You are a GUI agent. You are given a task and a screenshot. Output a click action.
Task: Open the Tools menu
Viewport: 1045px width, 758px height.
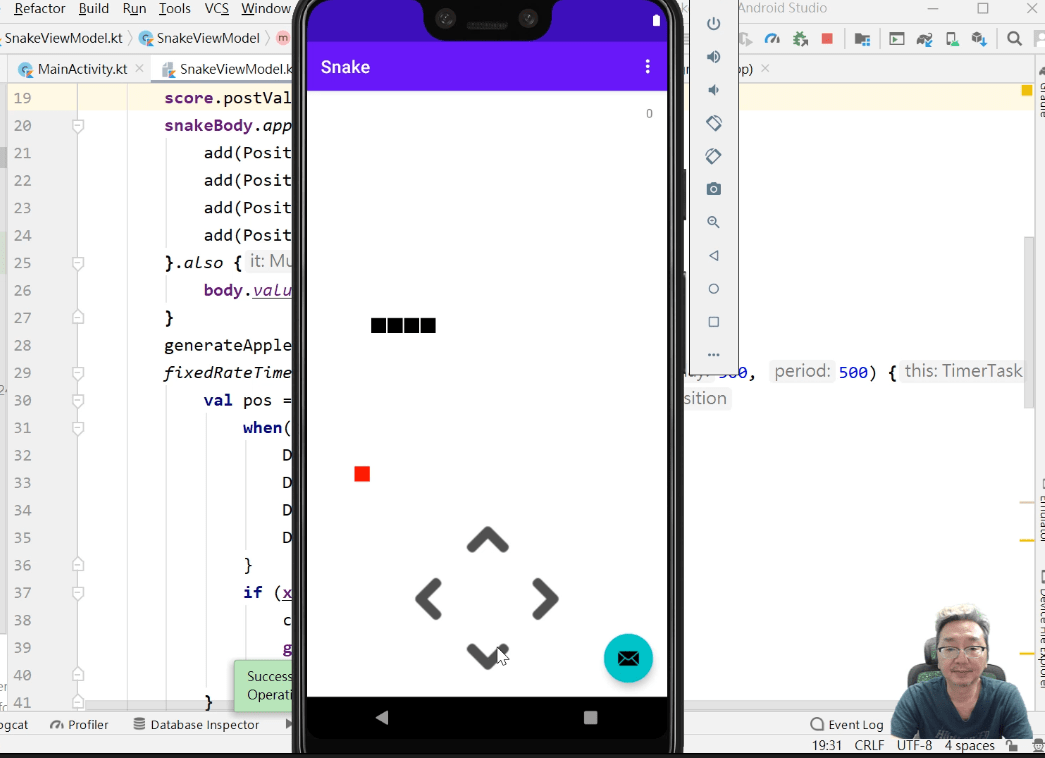(175, 9)
